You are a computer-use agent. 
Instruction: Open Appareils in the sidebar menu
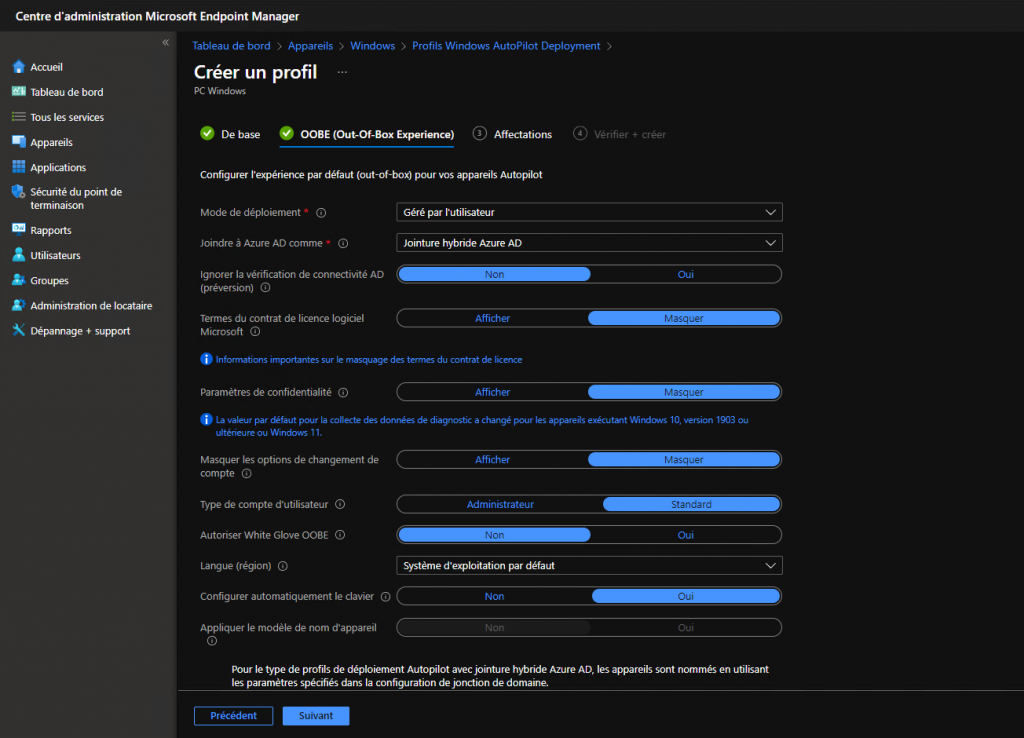point(51,142)
